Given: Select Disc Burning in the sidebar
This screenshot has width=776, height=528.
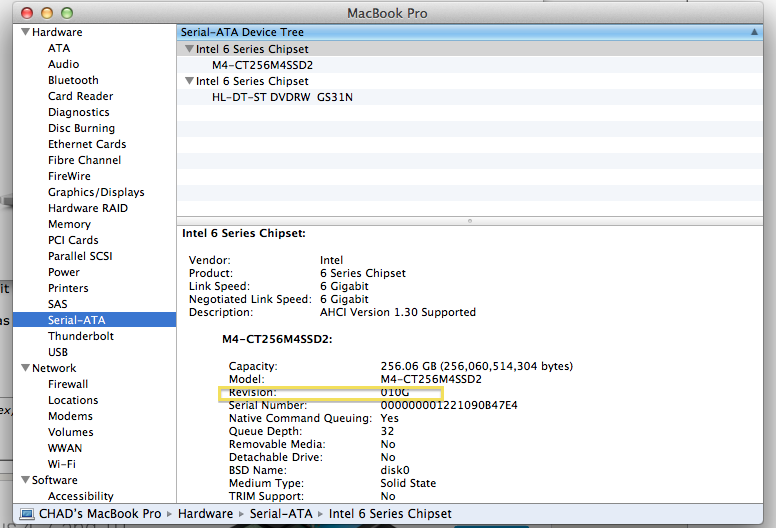Looking at the screenshot, I should pyautogui.click(x=81, y=128).
